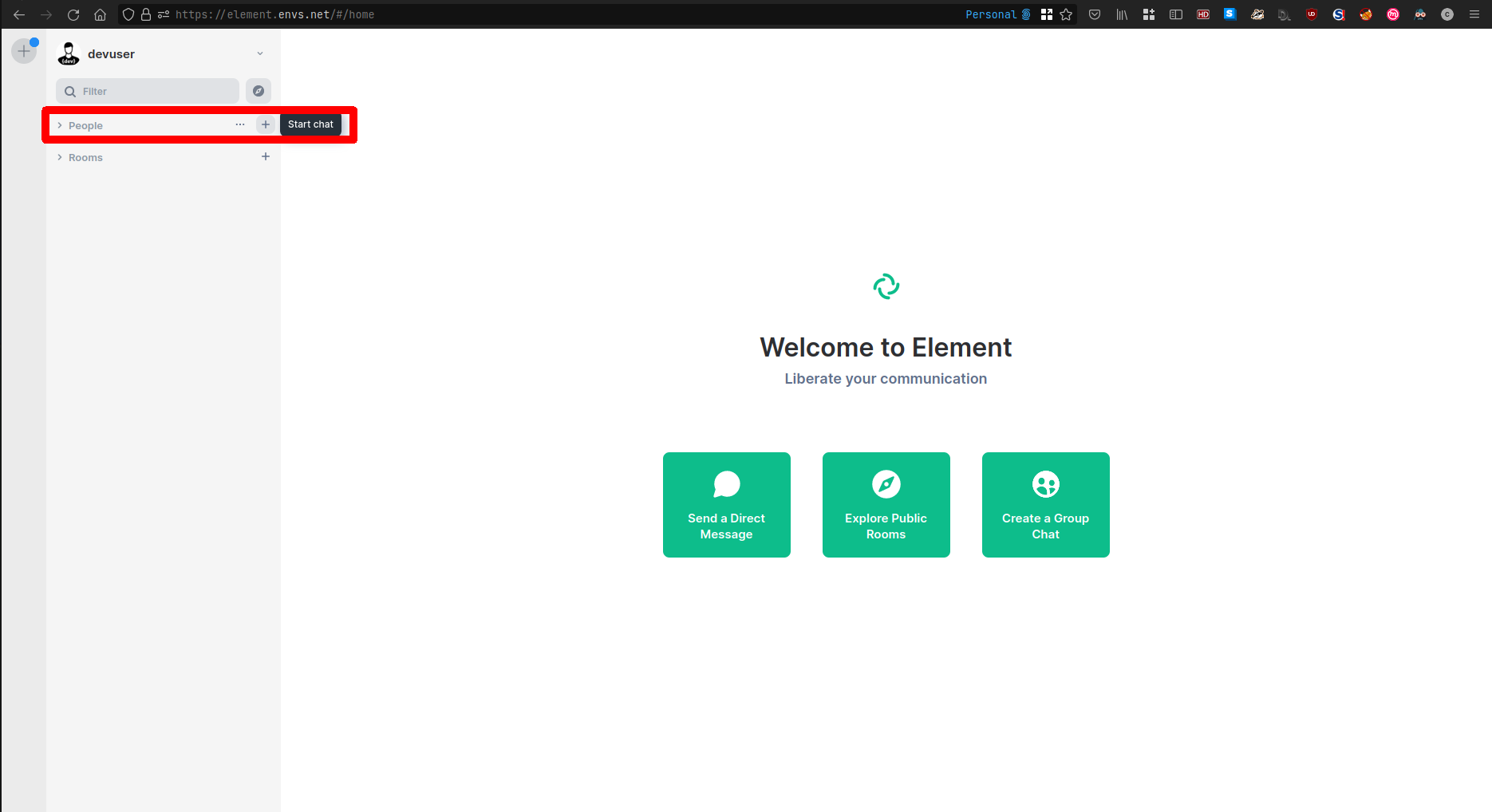The image size is (1492, 812).
Task: Click the red HD extension icon
Action: [1203, 14]
